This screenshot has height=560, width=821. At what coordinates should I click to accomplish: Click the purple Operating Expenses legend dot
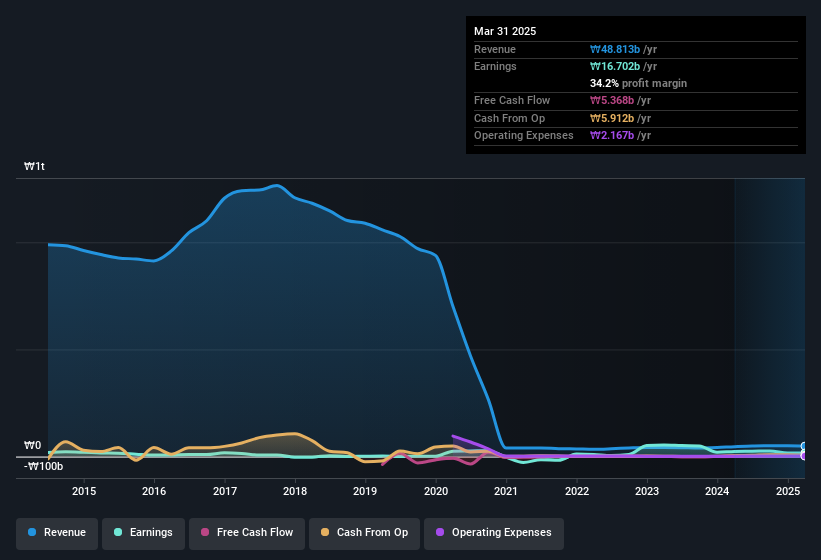pyautogui.click(x=440, y=532)
